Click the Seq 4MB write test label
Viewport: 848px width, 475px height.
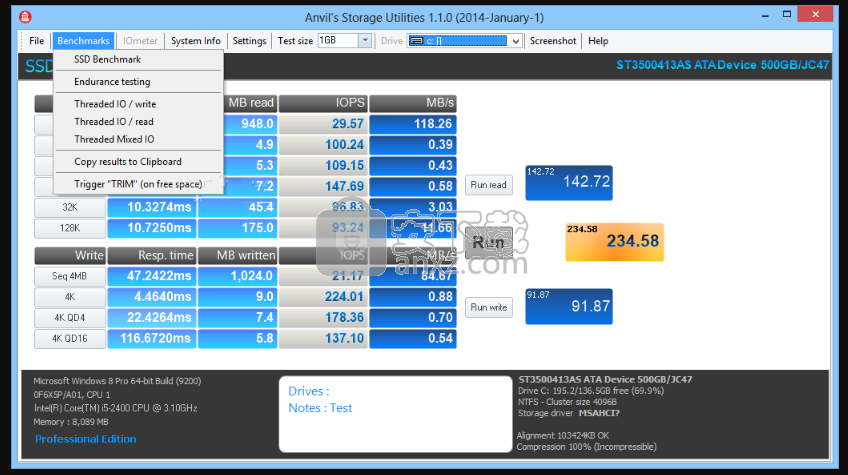70,276
